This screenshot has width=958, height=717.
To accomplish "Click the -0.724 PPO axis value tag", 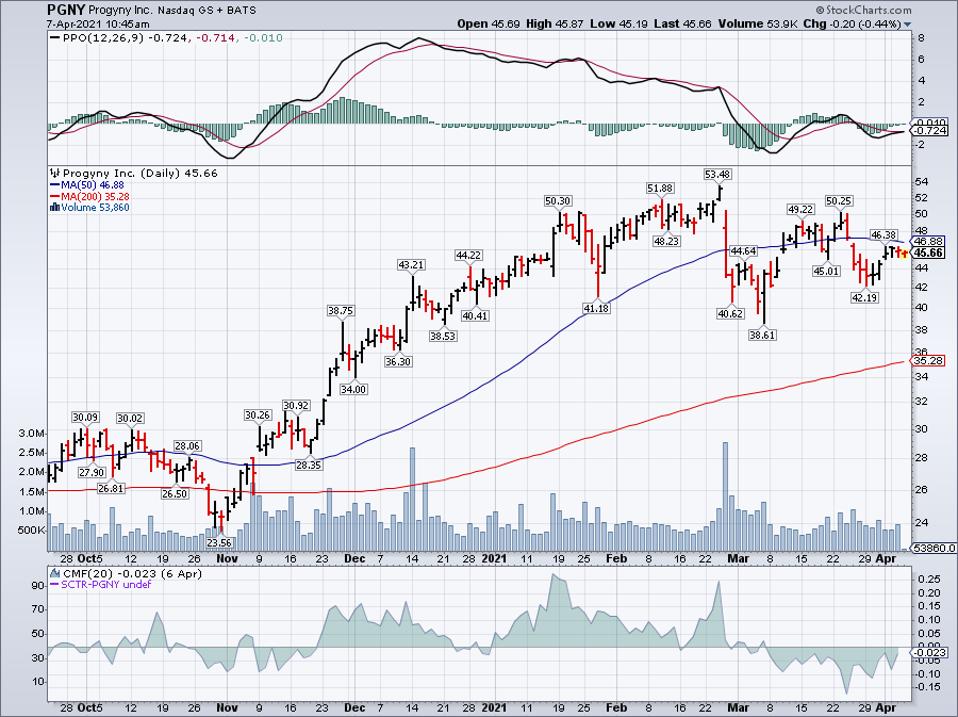I will click(x=931, y=131).
